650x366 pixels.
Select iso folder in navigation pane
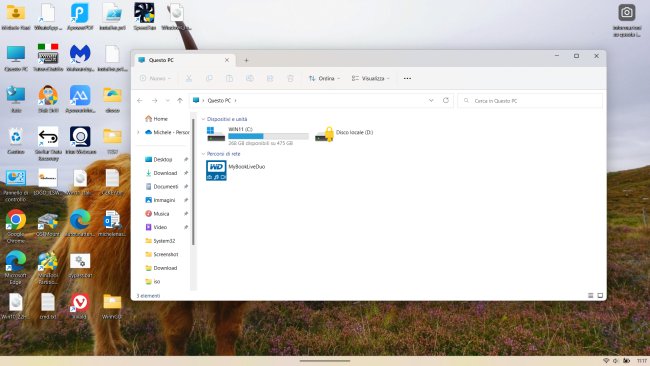click(x=153, y=281)
